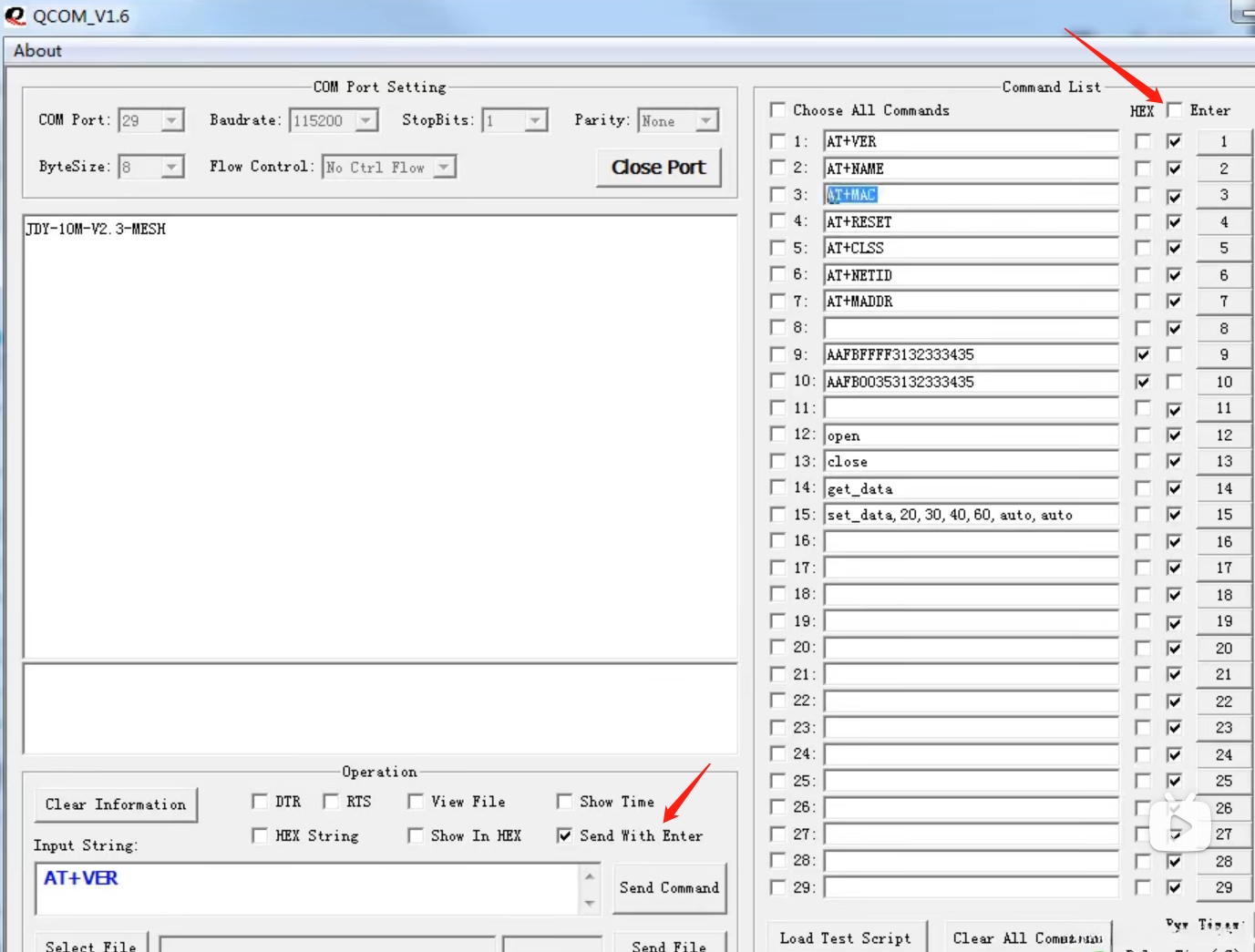Click the get_data command field
Viewport: 1255px width, 952px height.
point(972,488)
